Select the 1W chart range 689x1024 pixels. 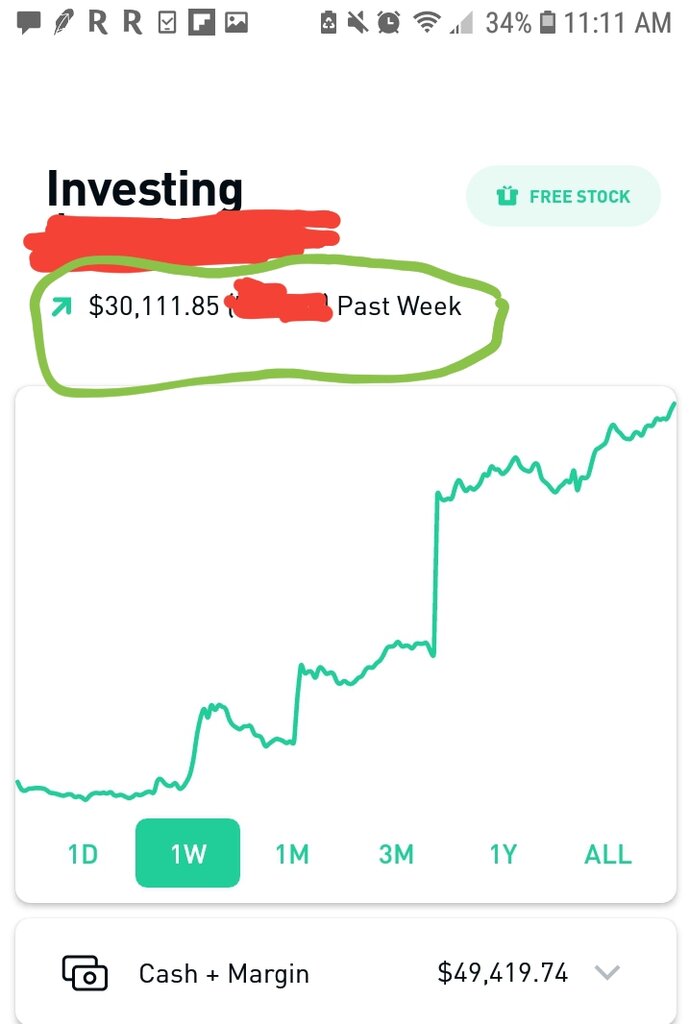(x=187, y=853)
